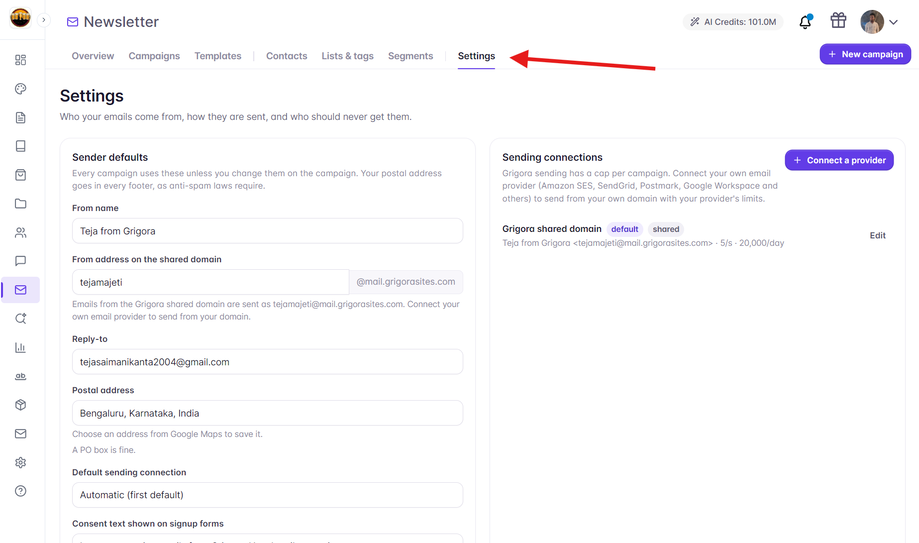
Task: Edit the Grigora shared domain connection
Action: click(877, 235)
